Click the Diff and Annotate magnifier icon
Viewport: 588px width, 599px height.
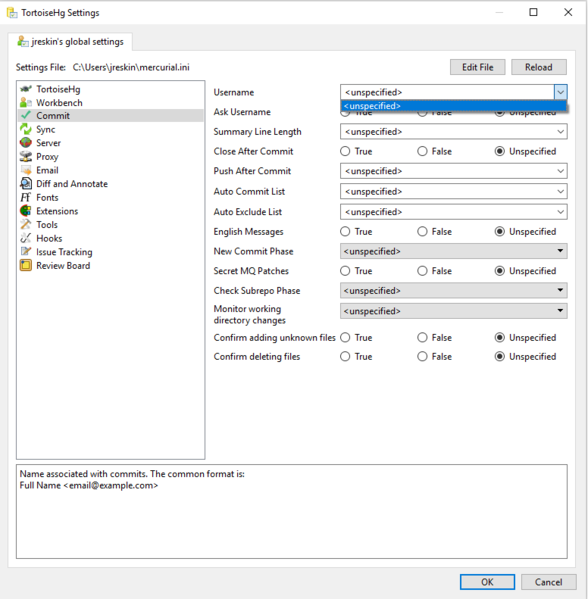coord(26,183)
